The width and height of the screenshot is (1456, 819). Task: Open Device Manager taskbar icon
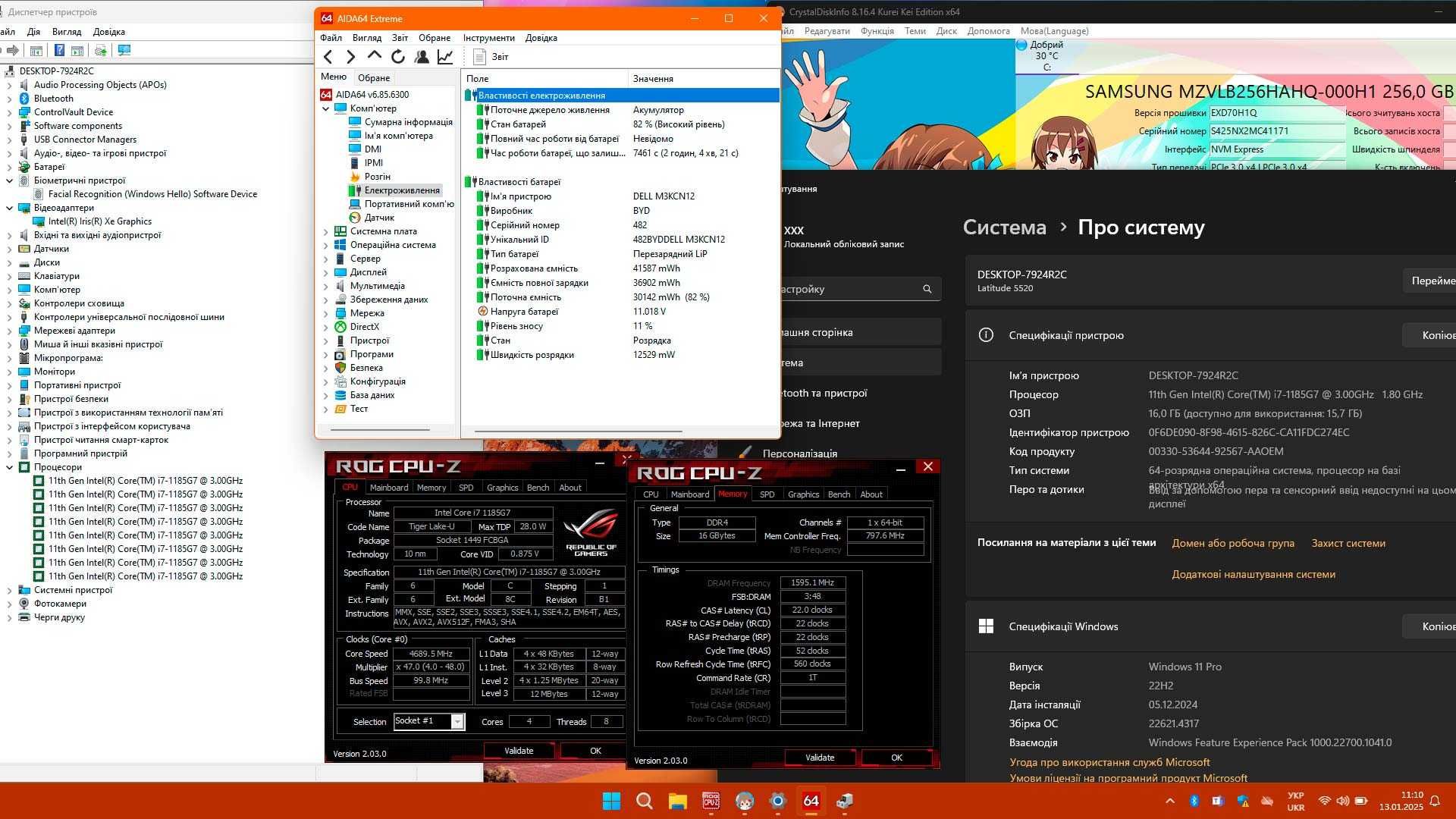click(x=844, y=801)
